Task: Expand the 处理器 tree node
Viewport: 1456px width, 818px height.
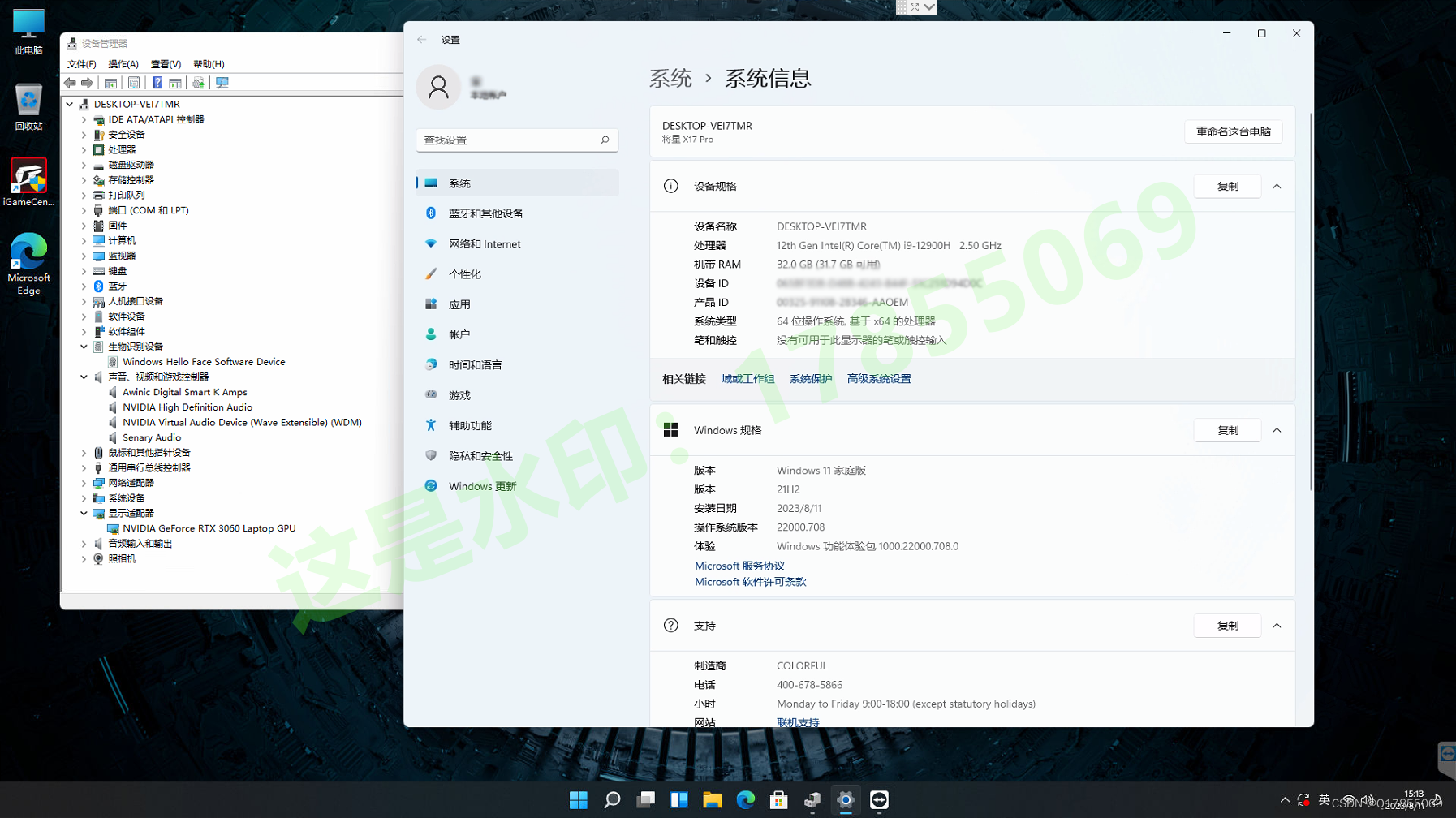Action: (x=84, y=150)
